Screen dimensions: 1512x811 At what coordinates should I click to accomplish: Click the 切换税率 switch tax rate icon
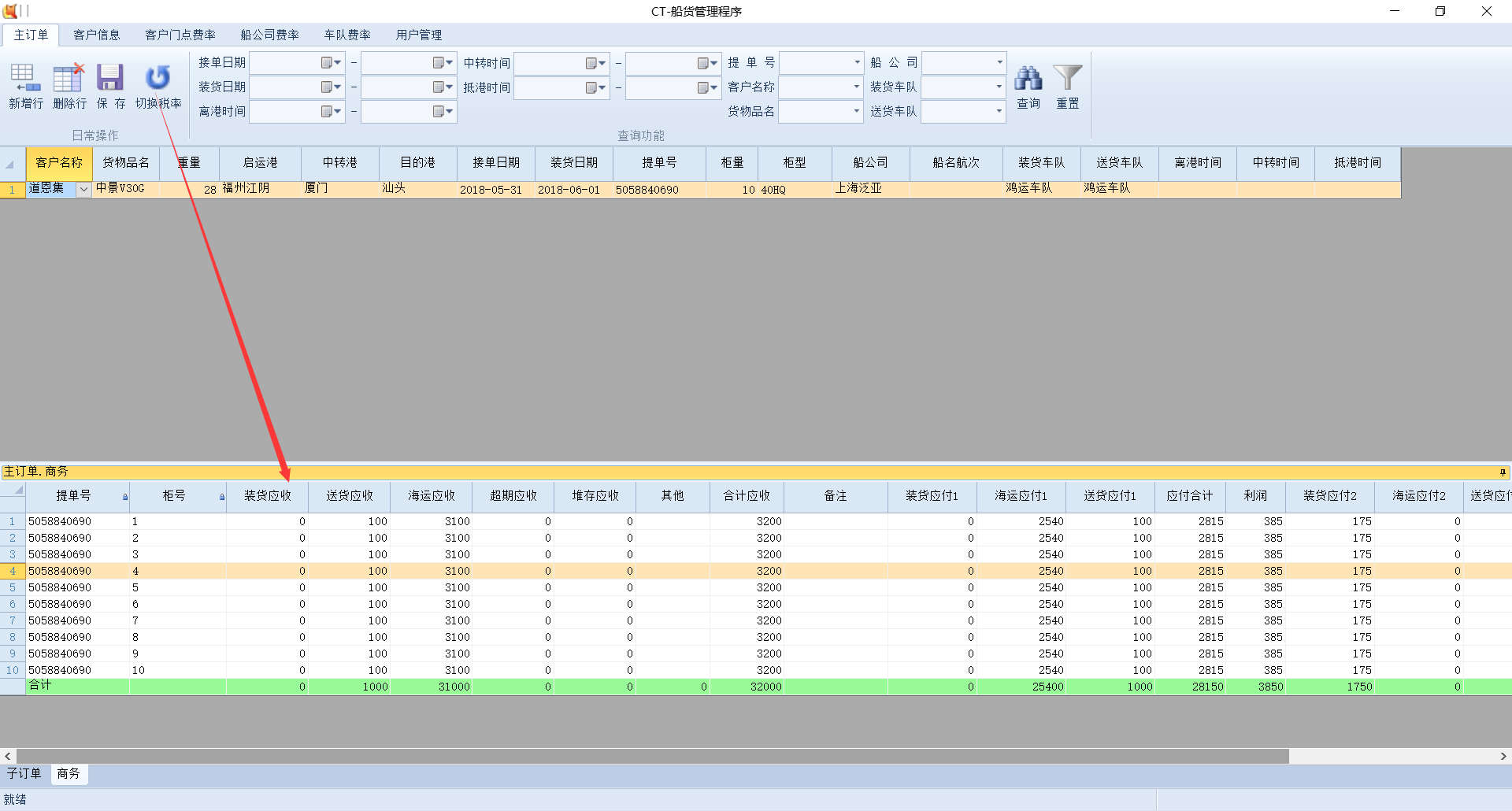pos(158,77)
